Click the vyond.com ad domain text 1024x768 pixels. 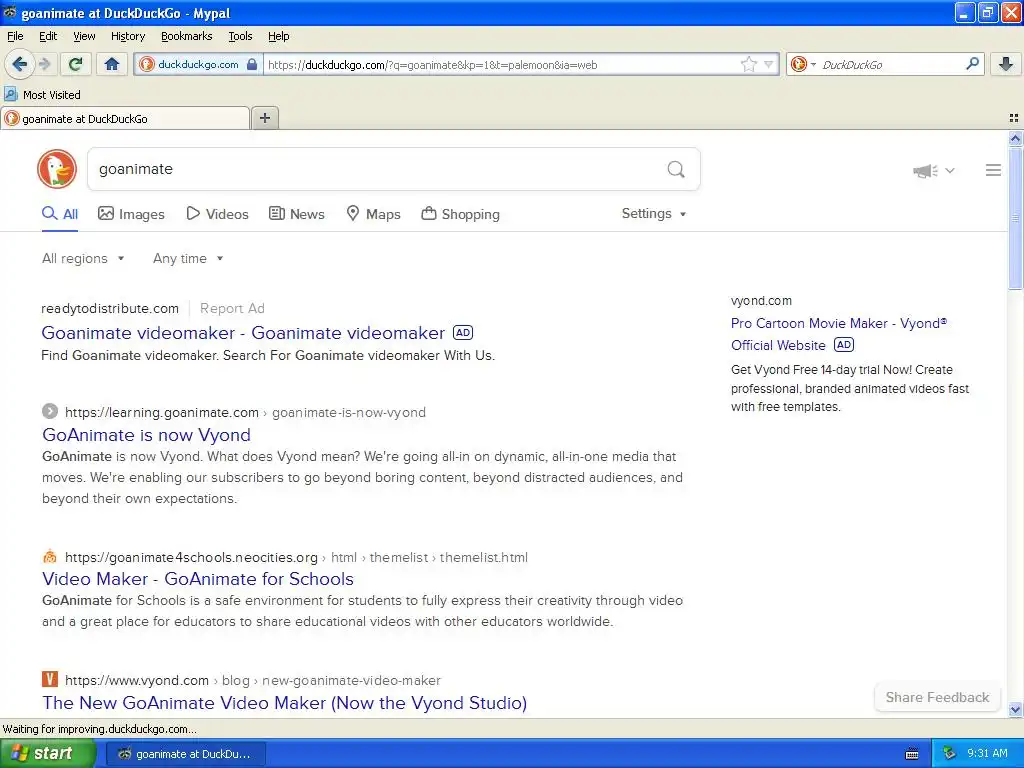(761, 301)
